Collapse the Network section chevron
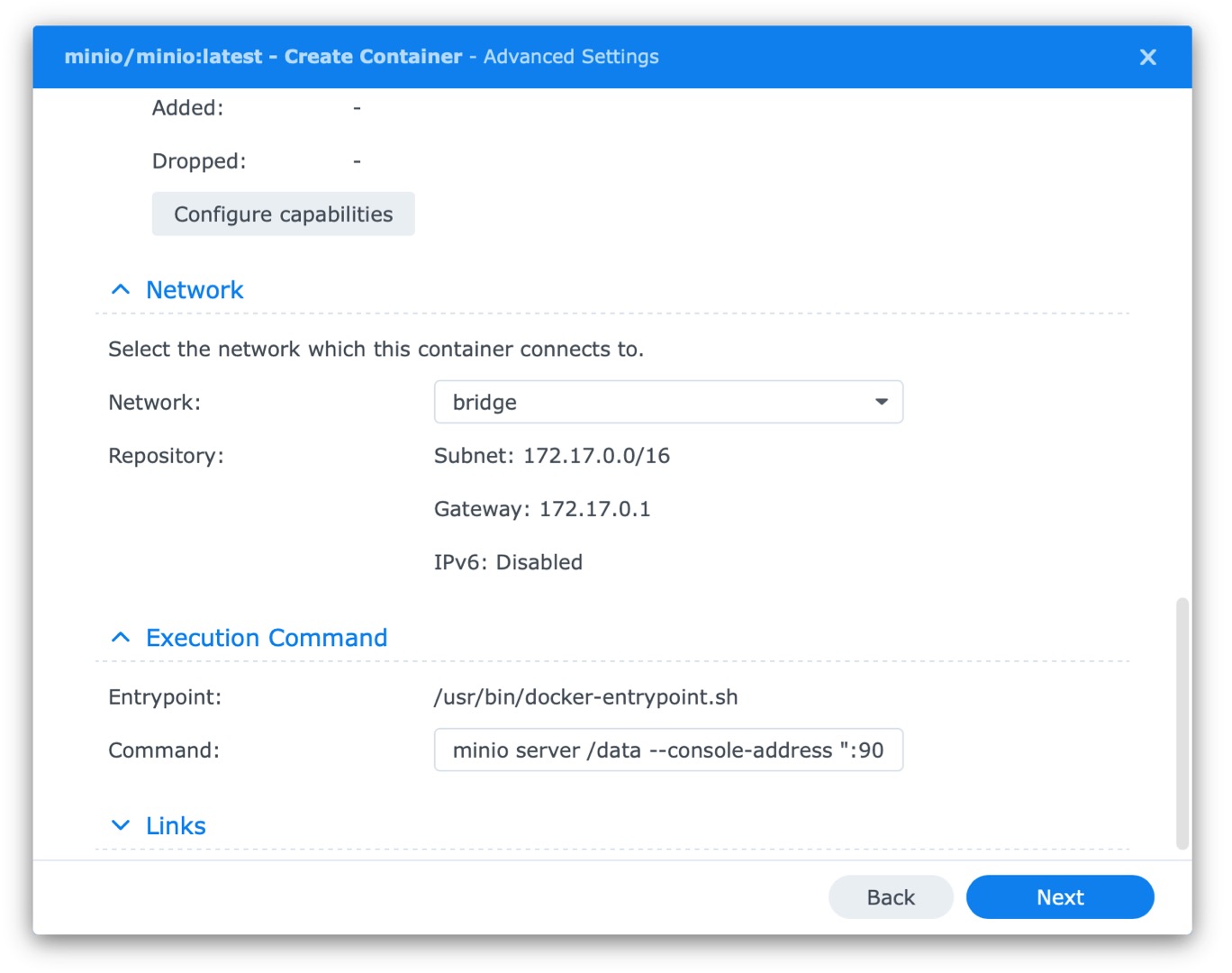Screen dimensions: 1232x973 [120, 289]
